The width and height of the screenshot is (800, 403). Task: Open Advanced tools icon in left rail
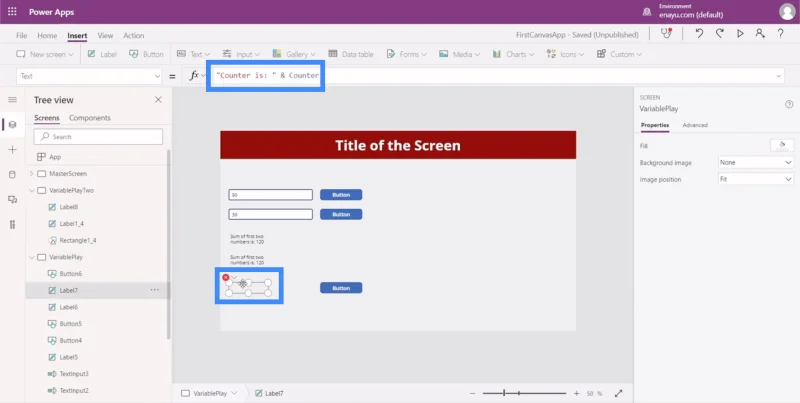click(12, 224)
